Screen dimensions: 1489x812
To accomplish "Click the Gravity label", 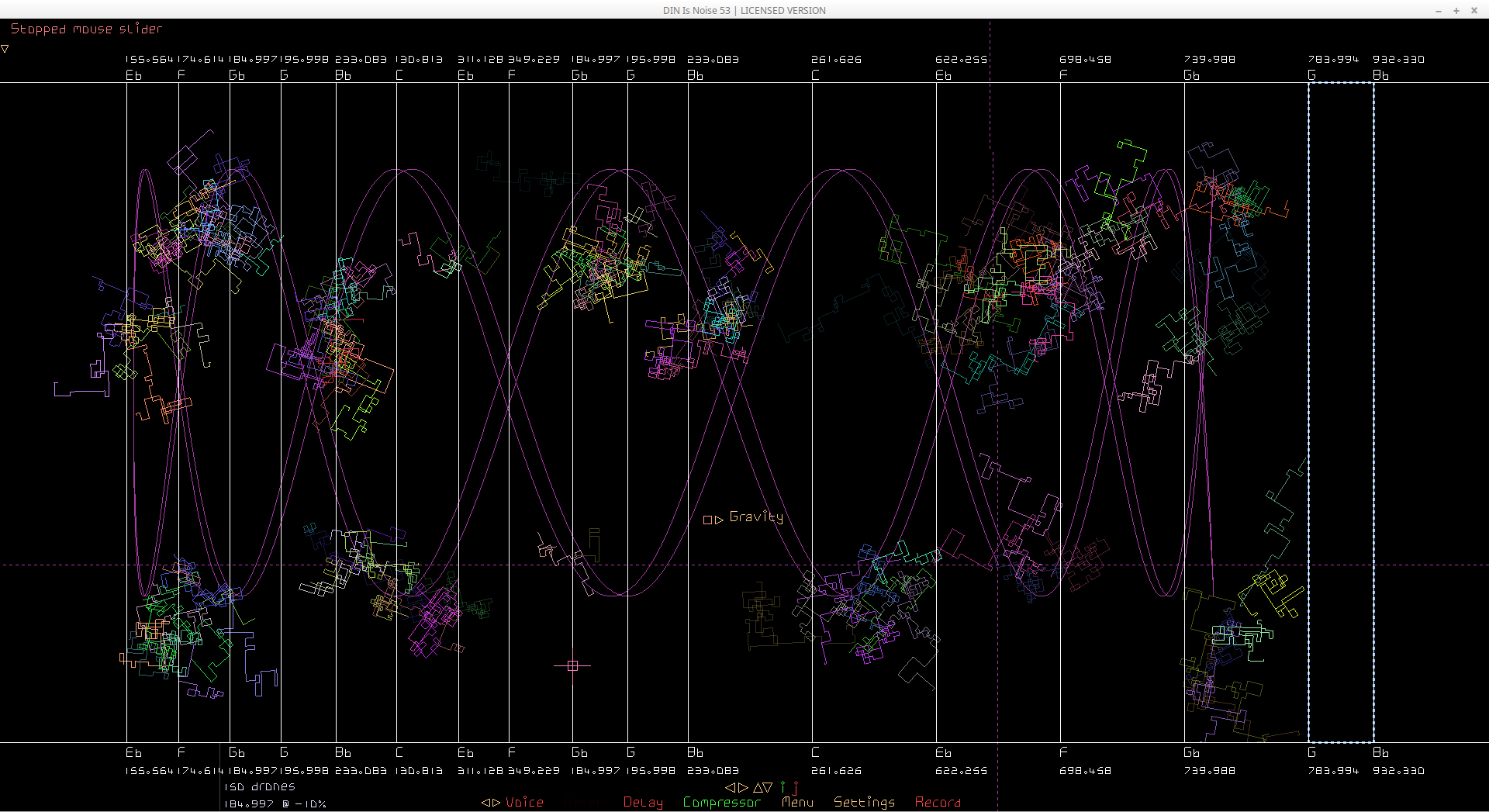I will click(x=756, y=517).
